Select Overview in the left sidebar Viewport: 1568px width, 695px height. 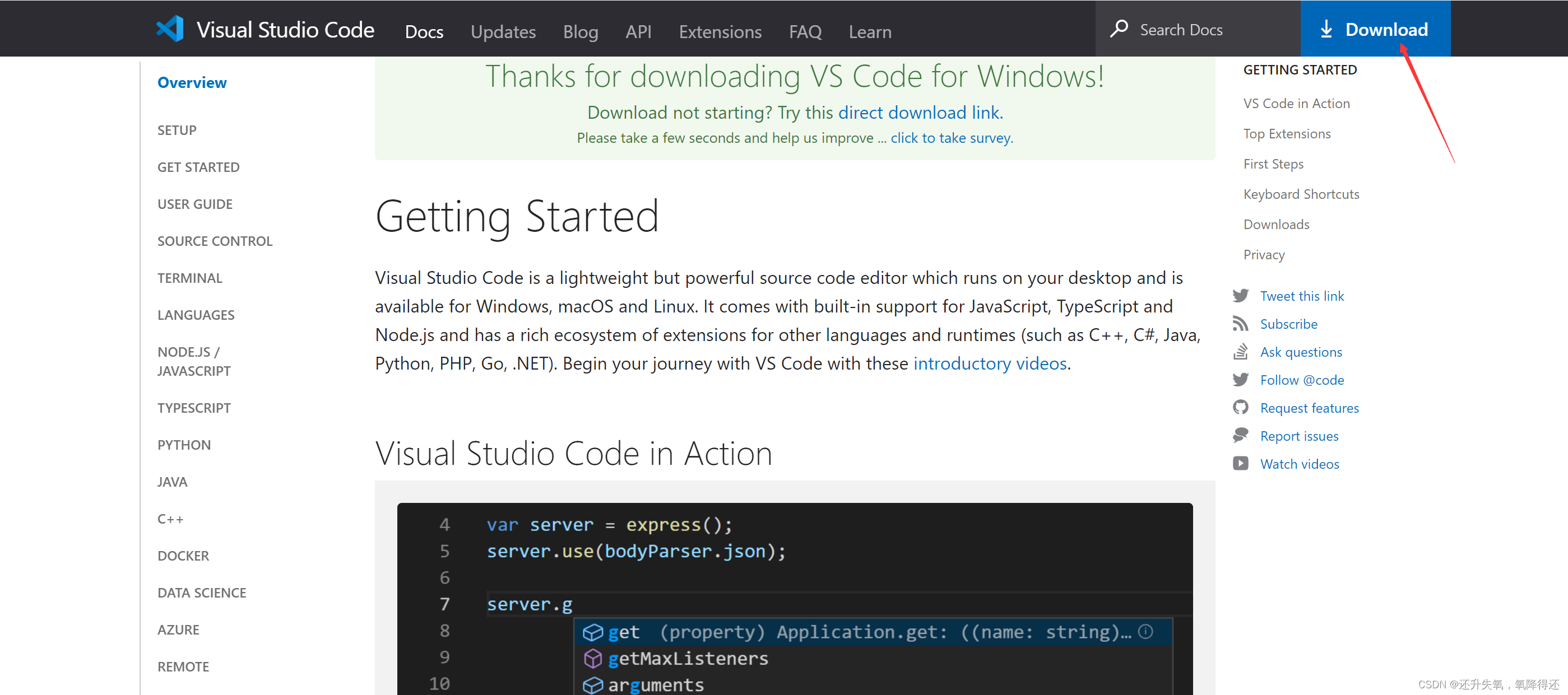click(192, 83)
